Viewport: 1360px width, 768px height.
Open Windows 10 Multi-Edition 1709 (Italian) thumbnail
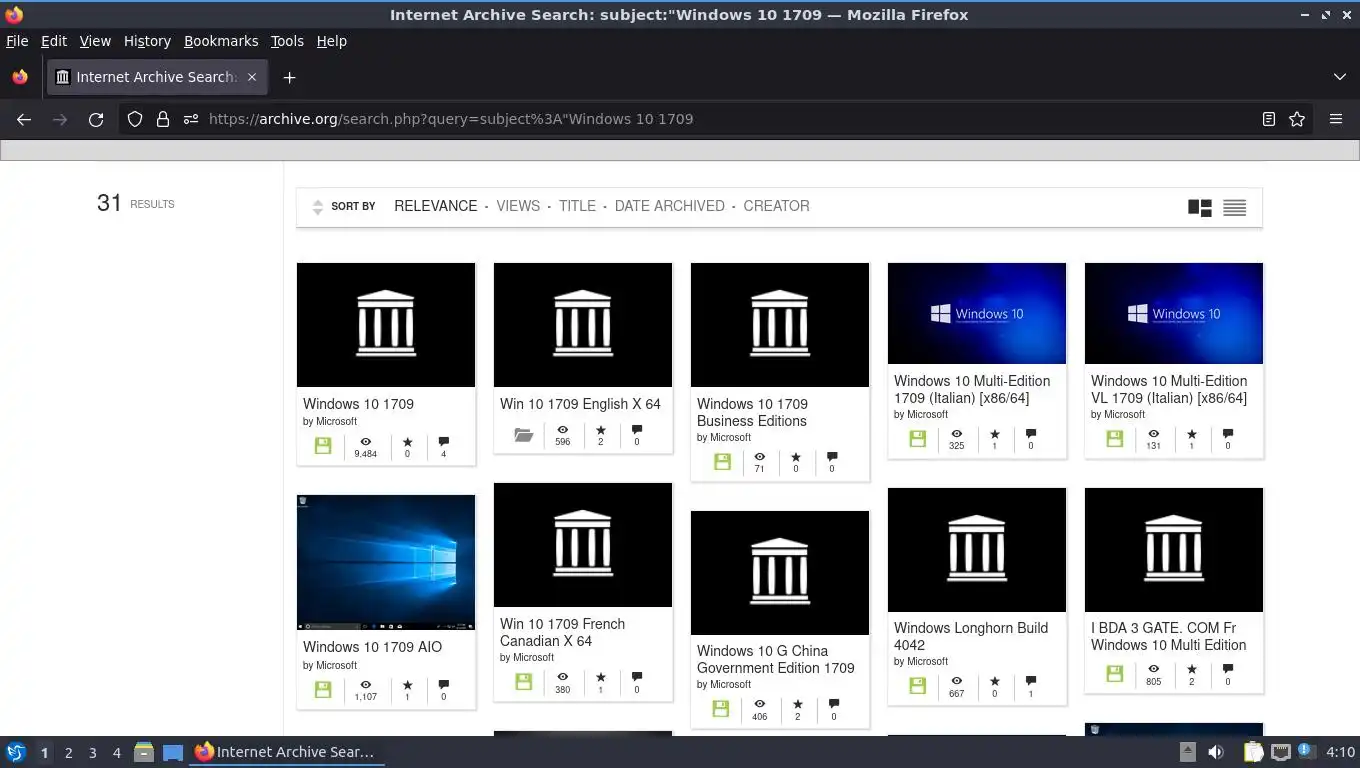[x=977, y=314]
